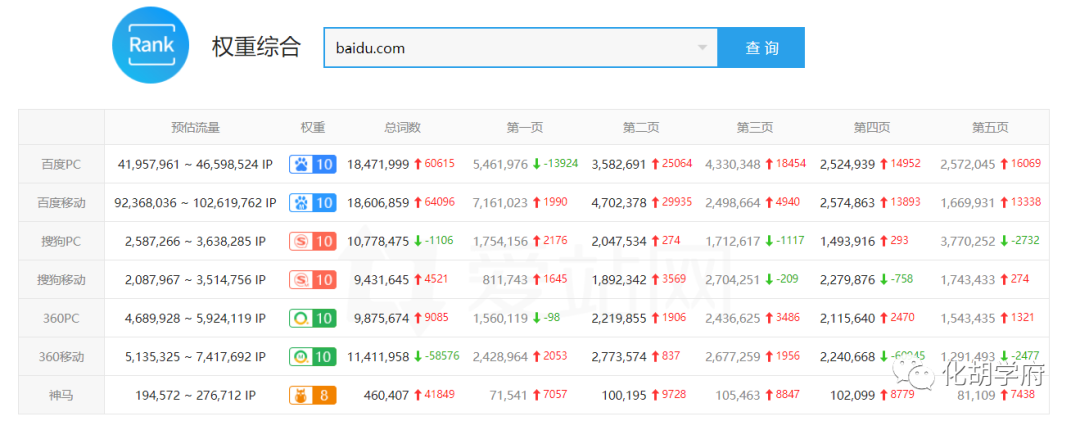This screenshot has width=1080, height=421.
Task: Click the blue Rank logo icon
Action: (x=151, y=45)
